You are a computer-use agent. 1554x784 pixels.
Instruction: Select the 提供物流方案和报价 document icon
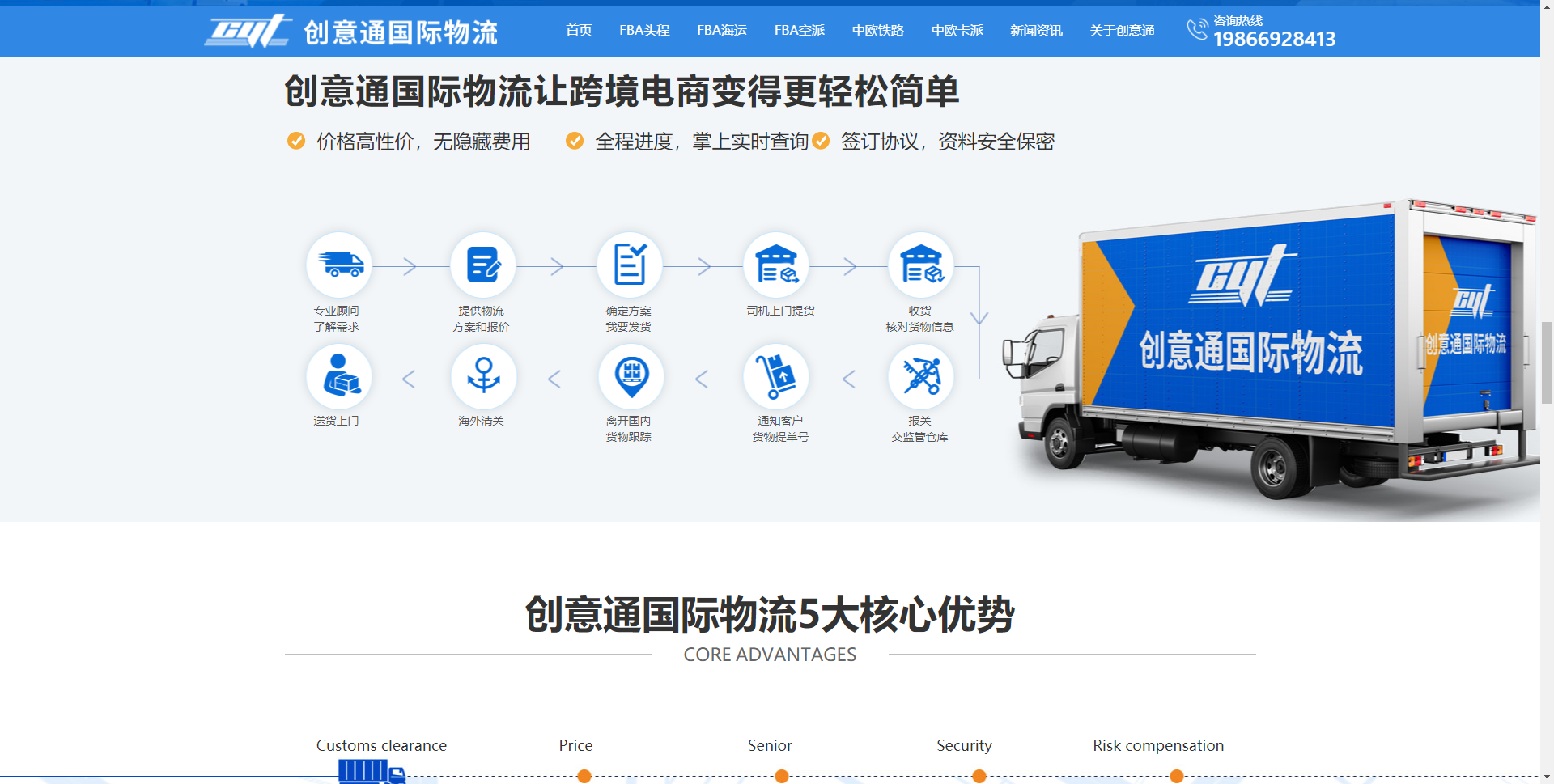484,265
